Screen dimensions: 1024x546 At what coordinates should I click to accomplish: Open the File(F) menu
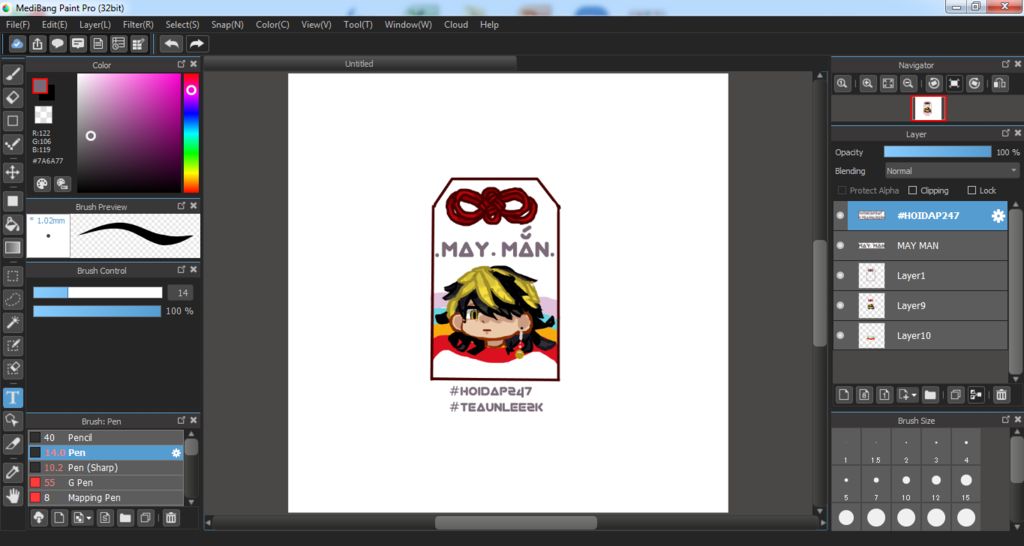(x=18, y=24)
